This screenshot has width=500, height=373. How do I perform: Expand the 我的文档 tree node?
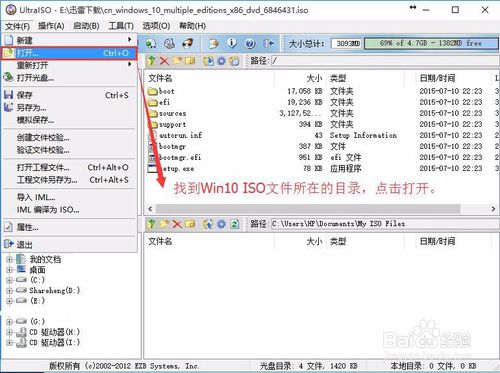[9, 259]
